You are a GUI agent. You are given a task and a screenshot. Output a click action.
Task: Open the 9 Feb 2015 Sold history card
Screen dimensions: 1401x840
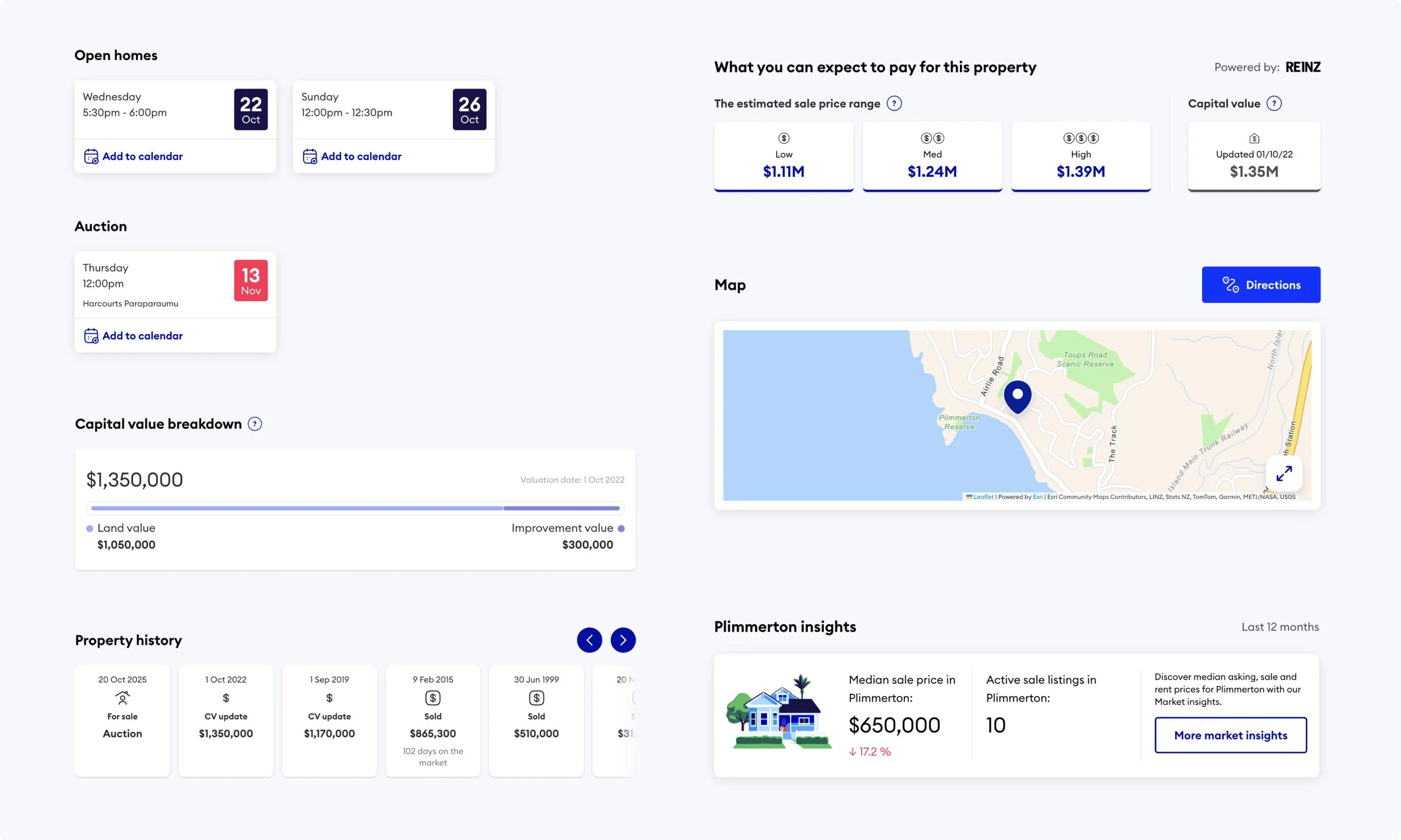click(x=433, y=720)
